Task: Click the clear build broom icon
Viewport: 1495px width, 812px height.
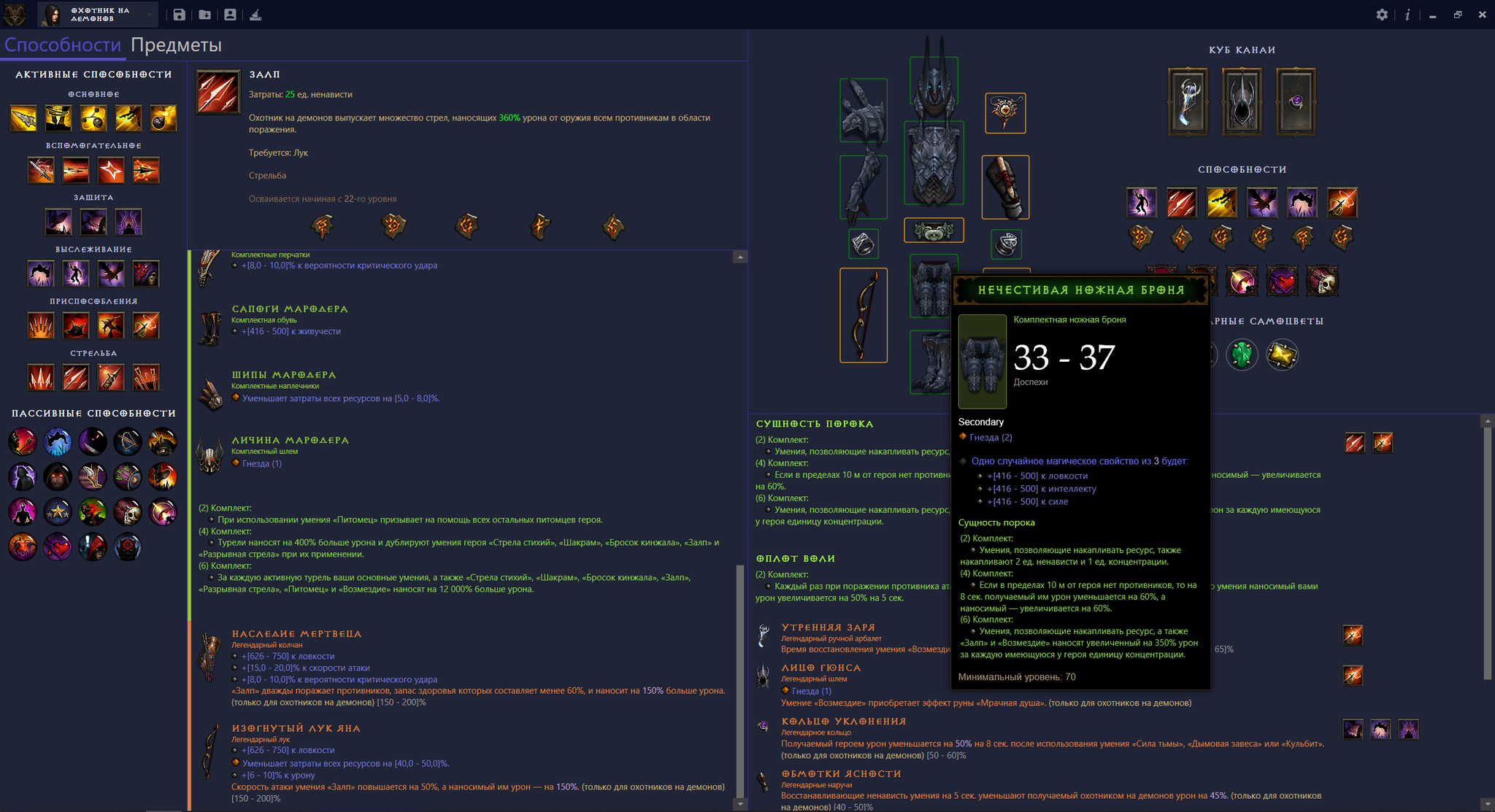Action: pos(255,15)
